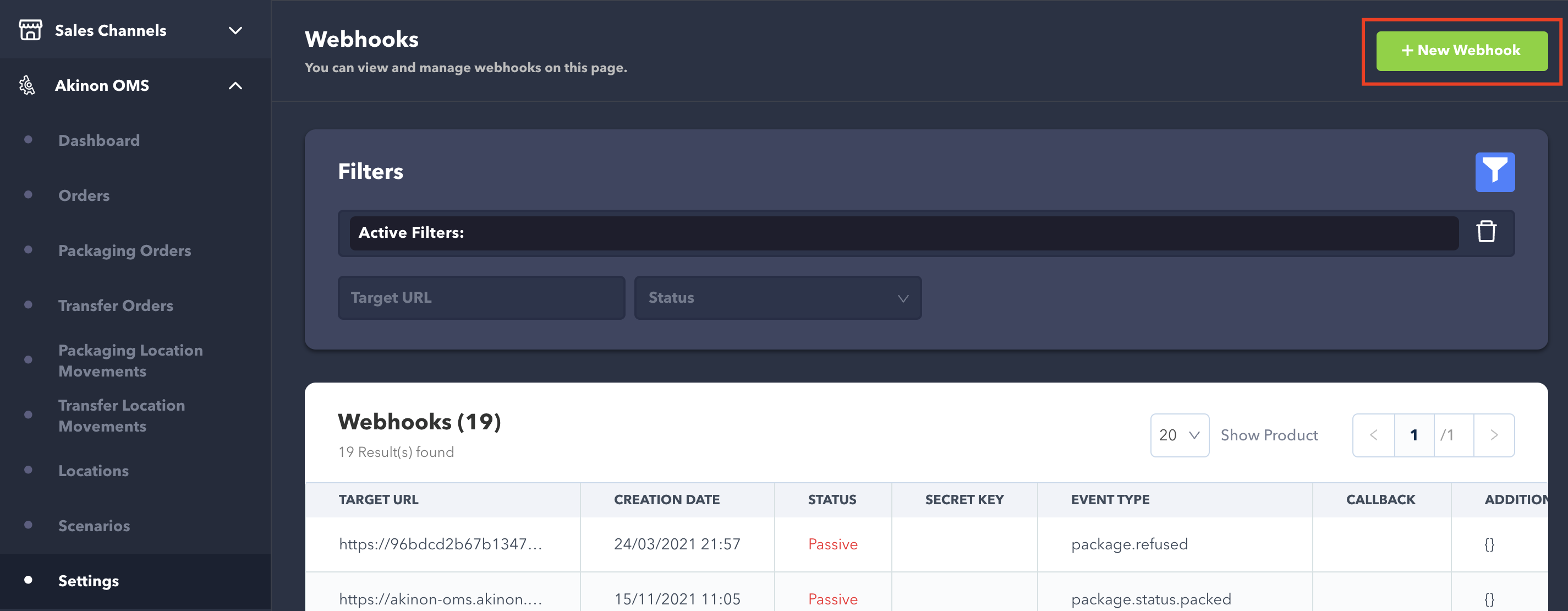Open the 20 per page dropdown
The height and width of the screenshot is (611, 1568).
tap(1178, 435)
